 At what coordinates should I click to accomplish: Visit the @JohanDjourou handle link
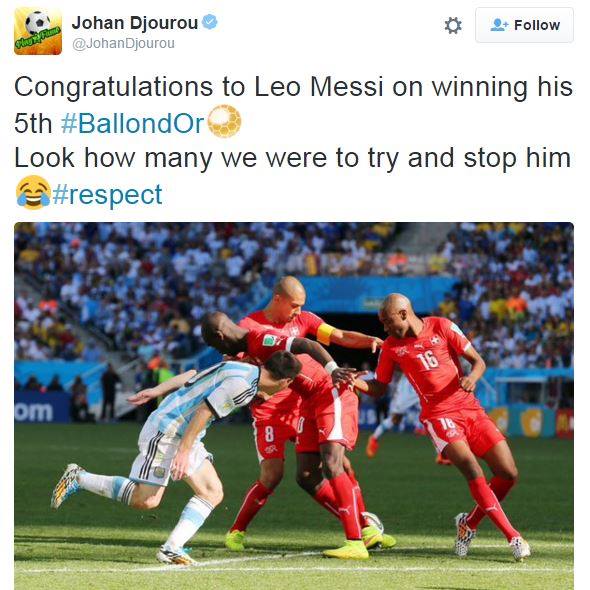click(x=123, y=44)
